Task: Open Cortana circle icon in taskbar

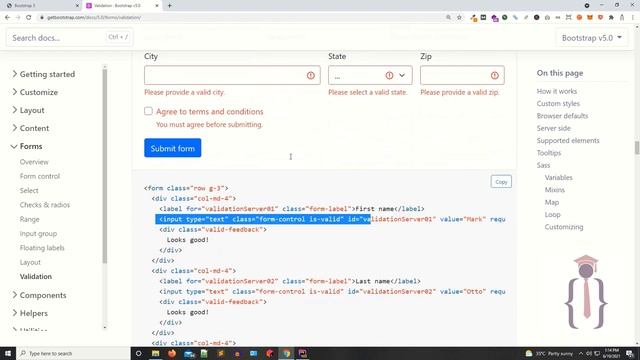Action: 138,353
